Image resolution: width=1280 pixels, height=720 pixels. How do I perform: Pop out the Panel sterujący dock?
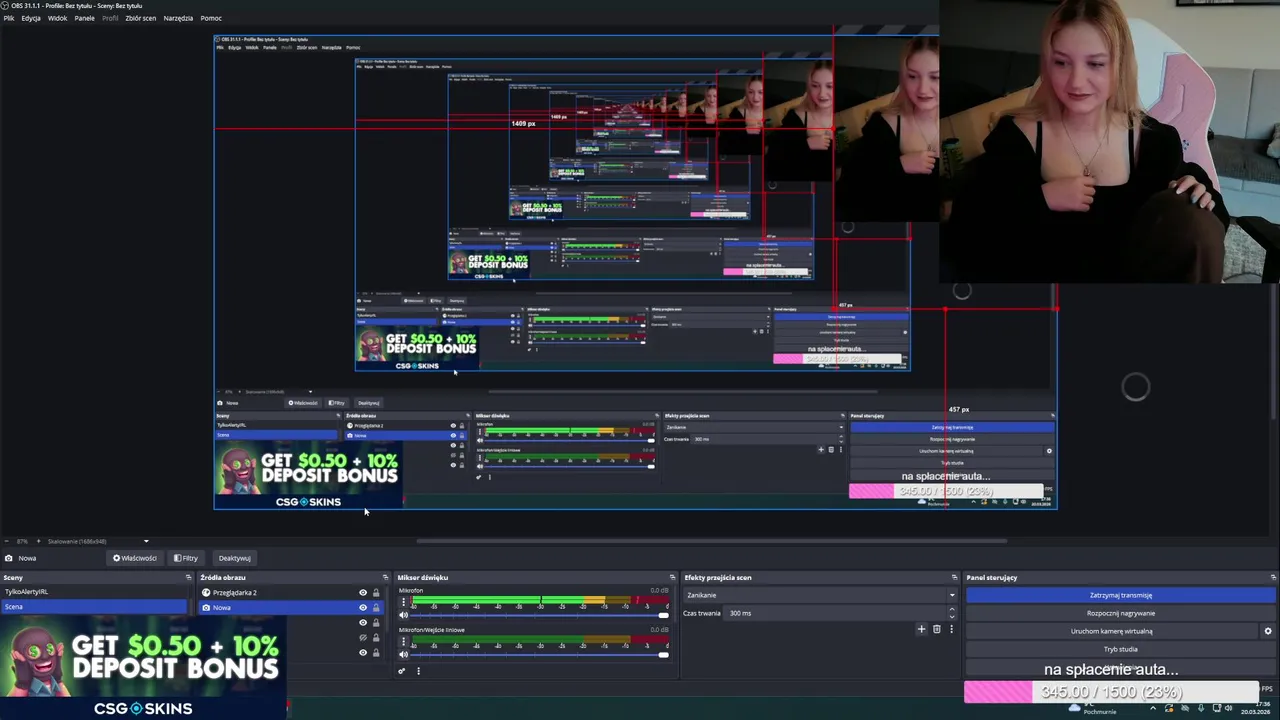pos(1273,577)
